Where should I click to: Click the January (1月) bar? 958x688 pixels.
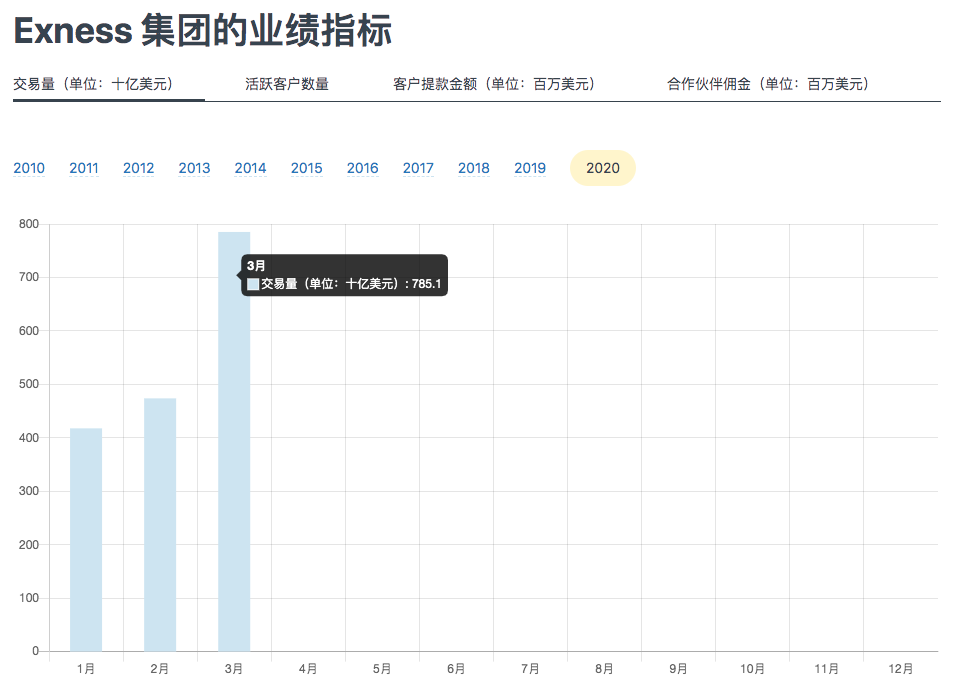pyautogui.click(x=86, y=540)
